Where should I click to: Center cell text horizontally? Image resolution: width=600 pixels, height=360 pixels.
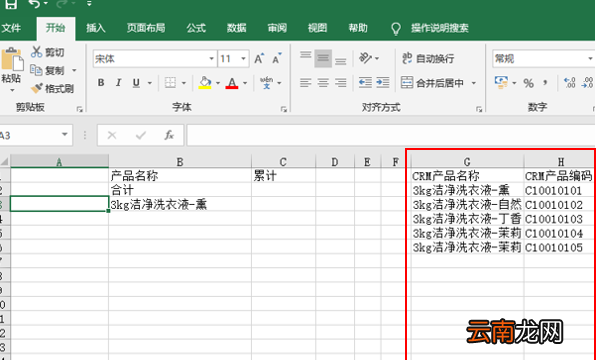[x=323, y=83]
